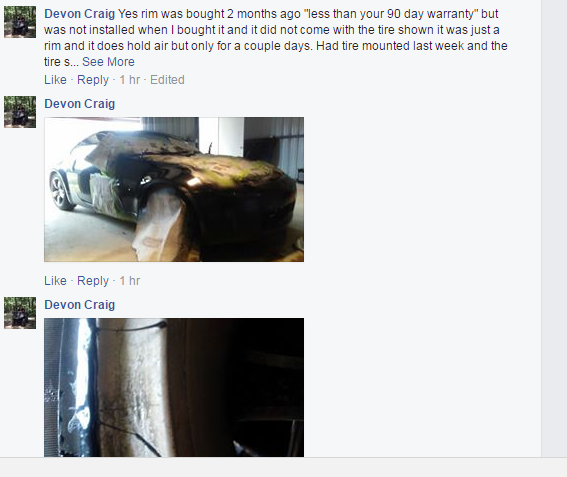Expand the truncated comment with See More
Viewport: 567px width, 477px height.
coord(108,62)
